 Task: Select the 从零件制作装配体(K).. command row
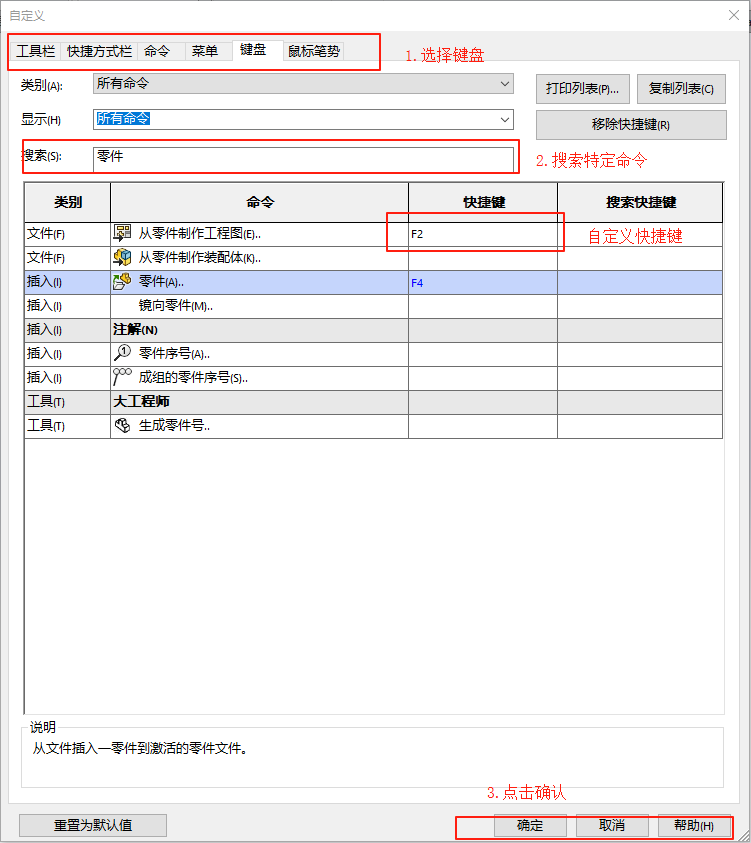pyautogui.click(x=373, y=258)
